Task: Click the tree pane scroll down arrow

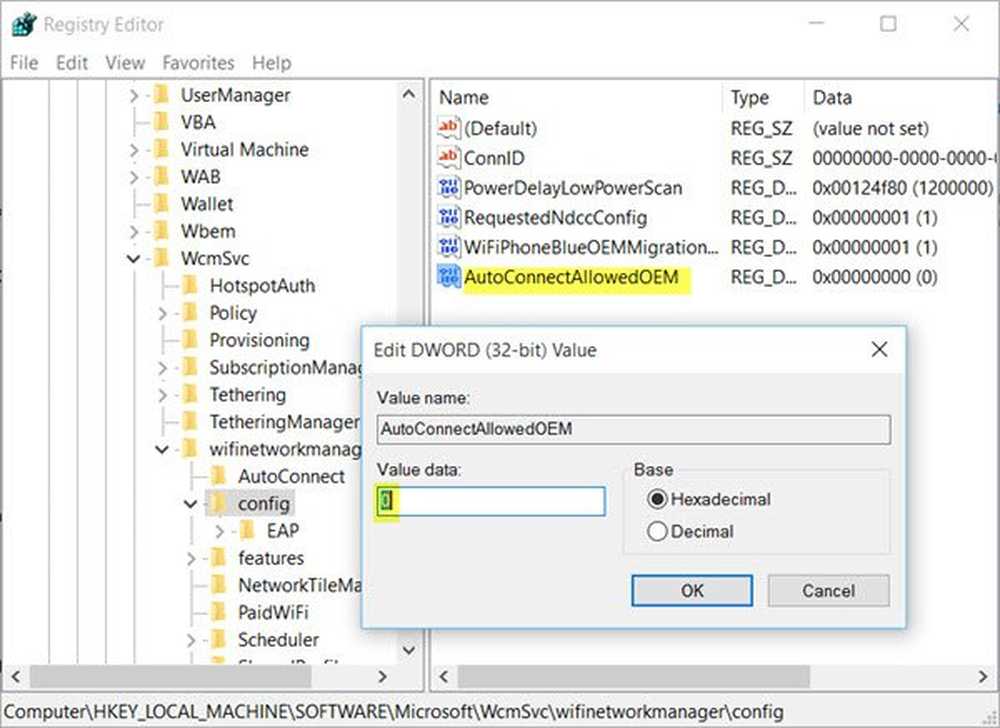Action: (x=409, y=650)
